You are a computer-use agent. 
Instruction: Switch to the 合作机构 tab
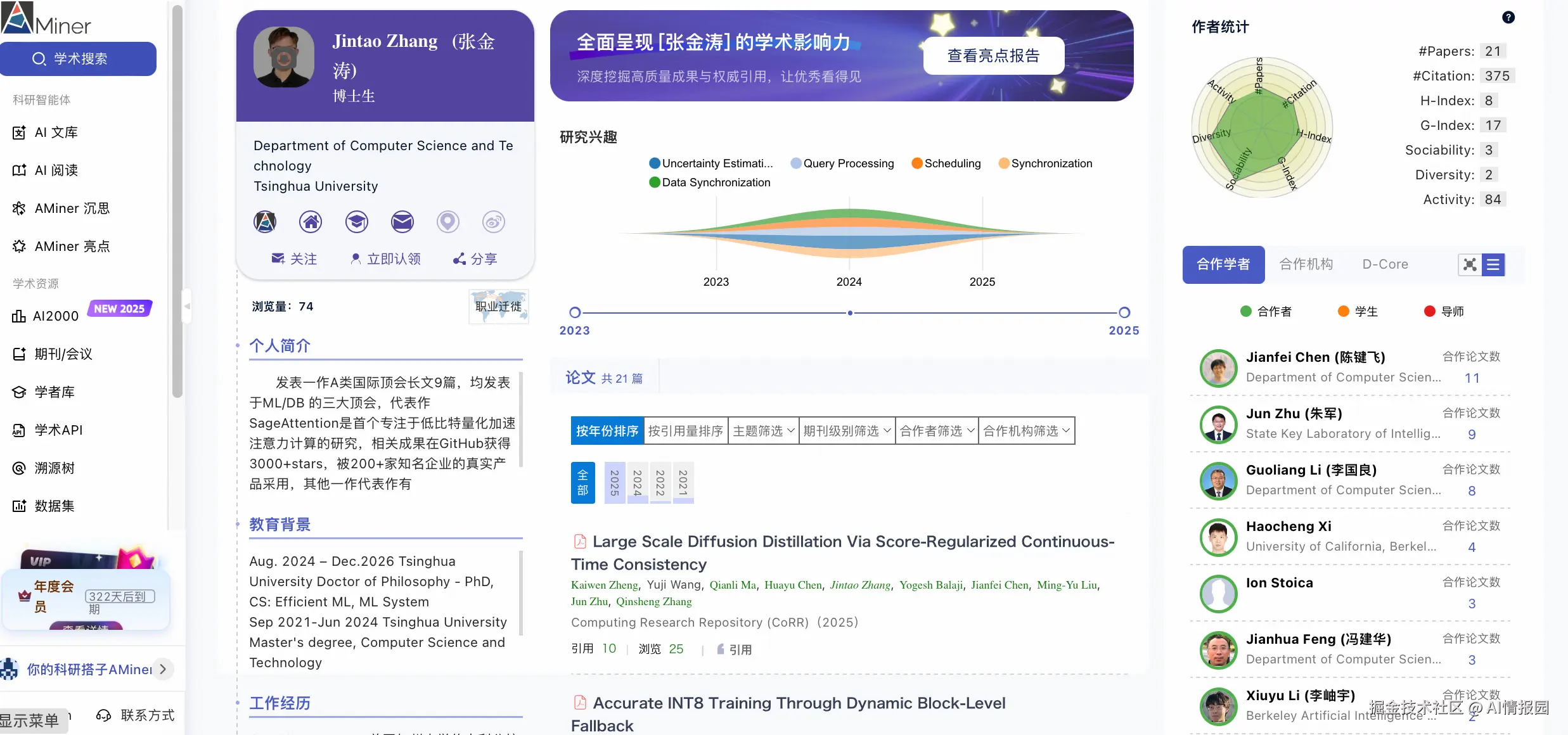[x=1306, y=264]
